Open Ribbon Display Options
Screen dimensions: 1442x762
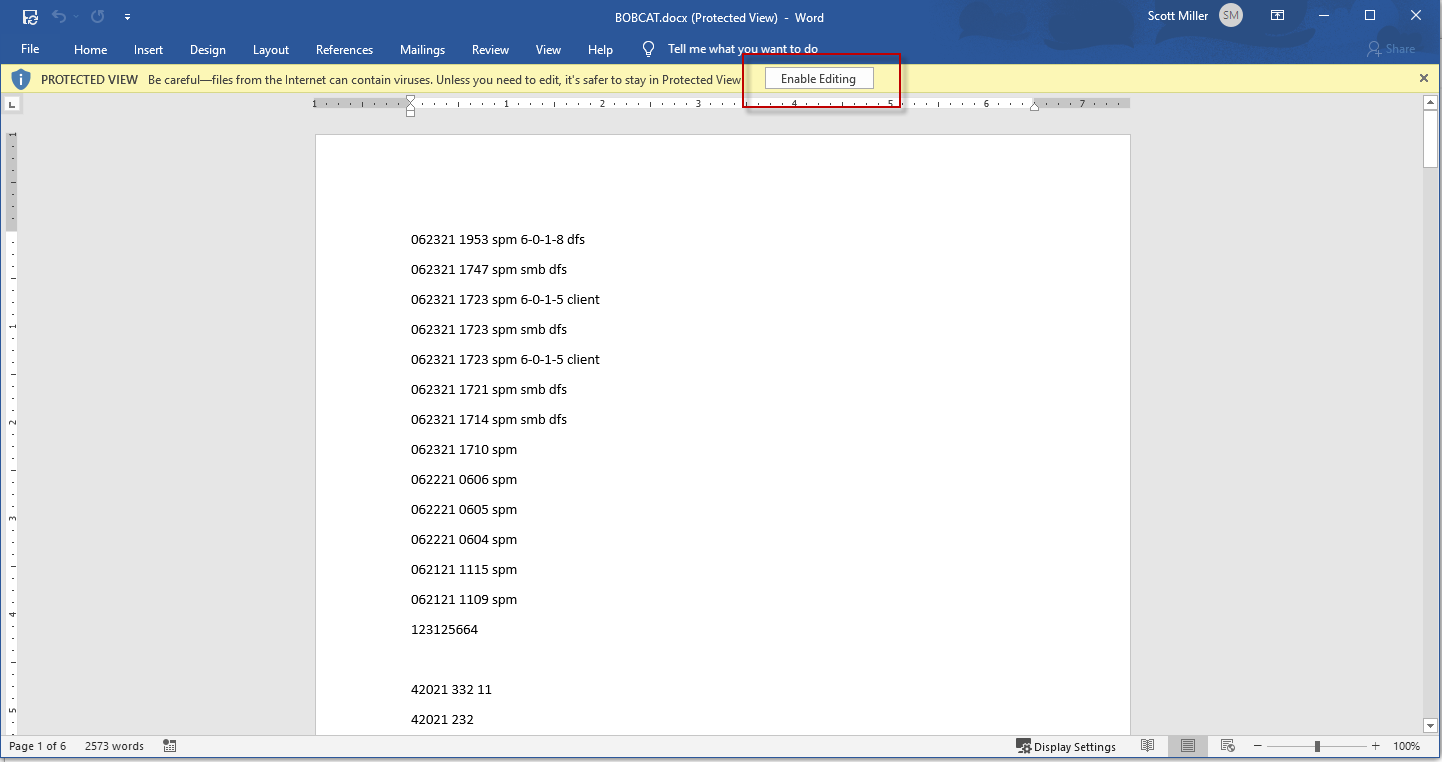1277,16
